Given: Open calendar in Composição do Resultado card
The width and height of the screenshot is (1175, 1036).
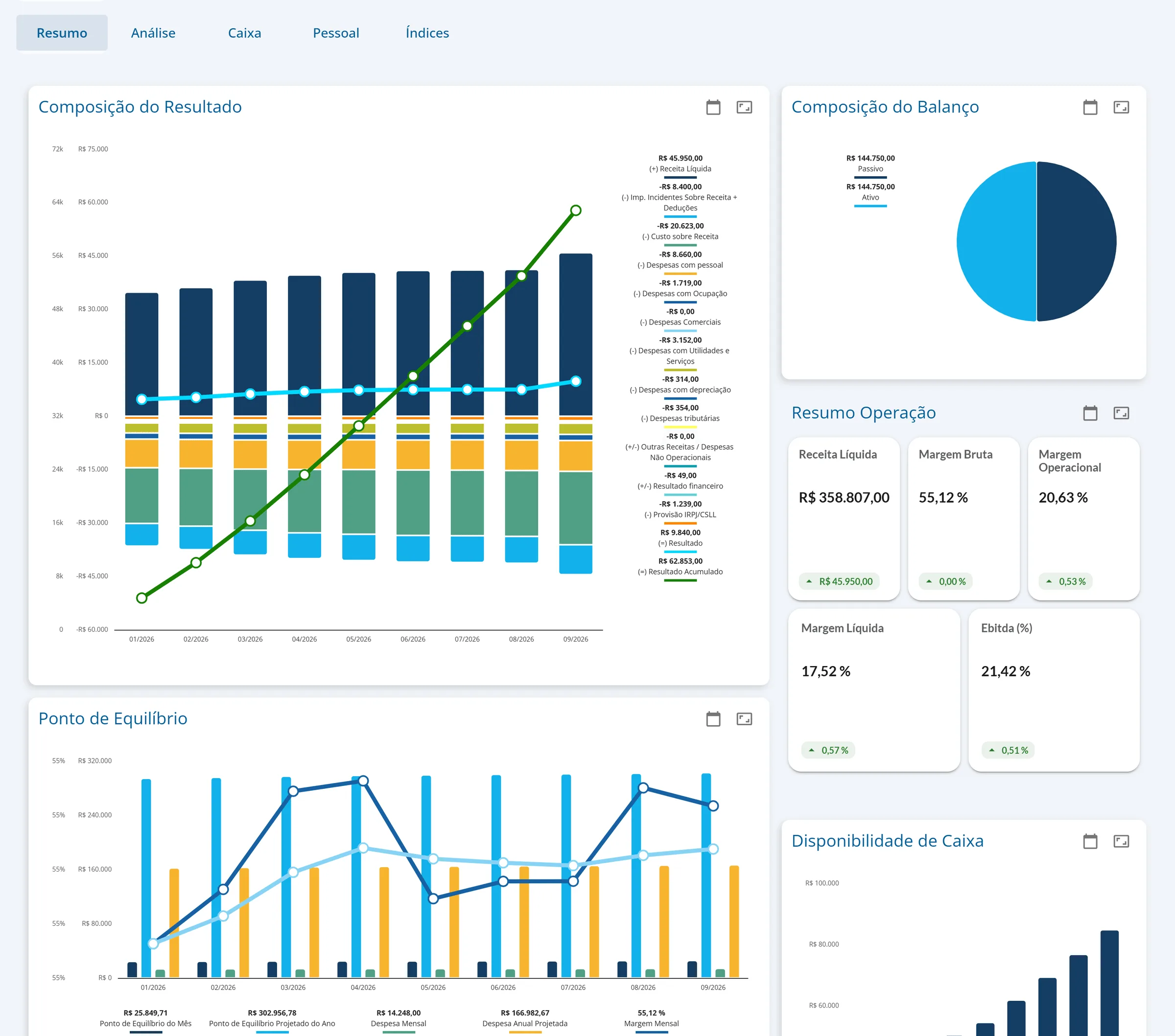Looking at the screenshot, I should click(x=713, y=108).
